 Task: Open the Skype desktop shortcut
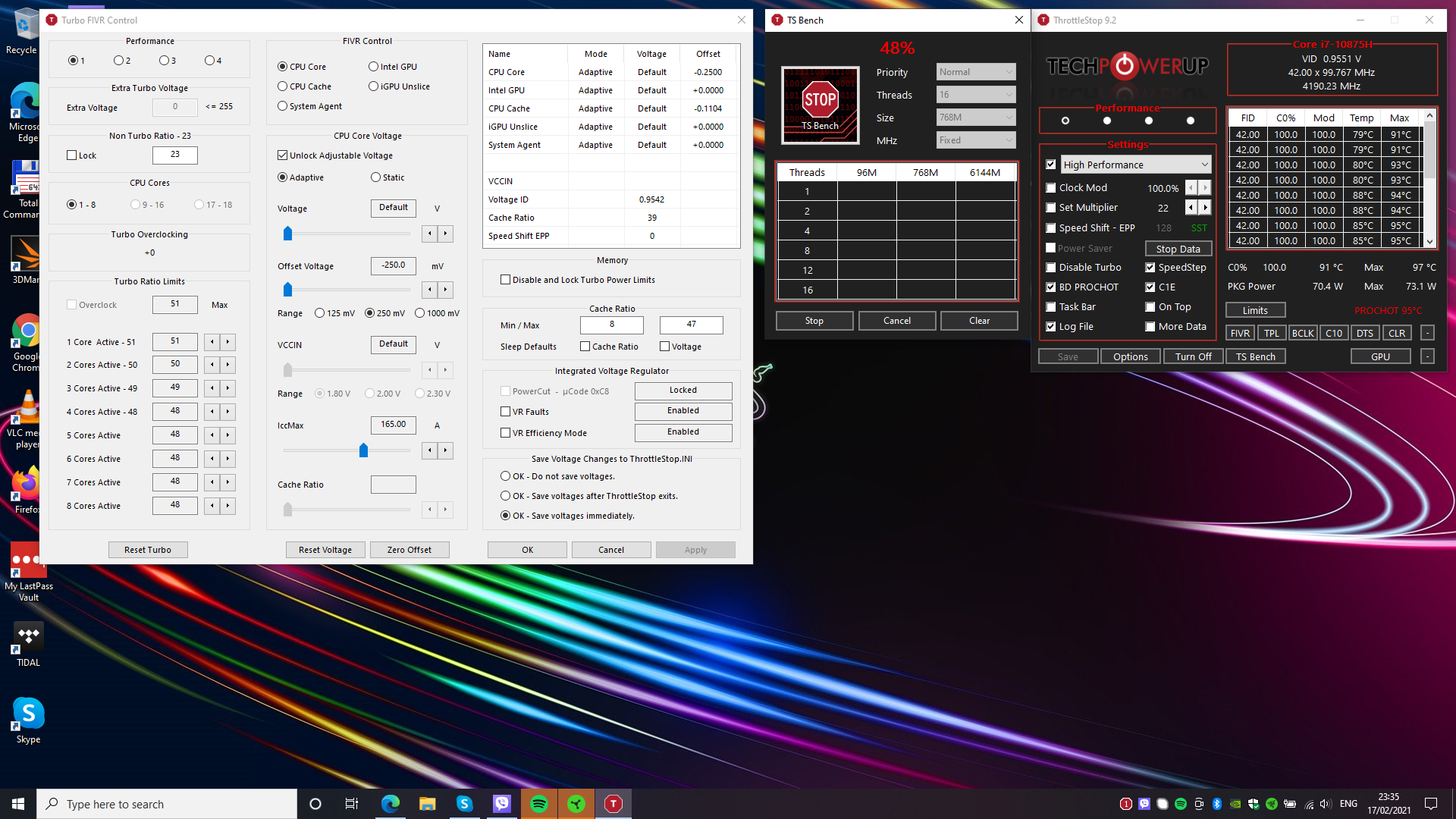pos(28,720)
